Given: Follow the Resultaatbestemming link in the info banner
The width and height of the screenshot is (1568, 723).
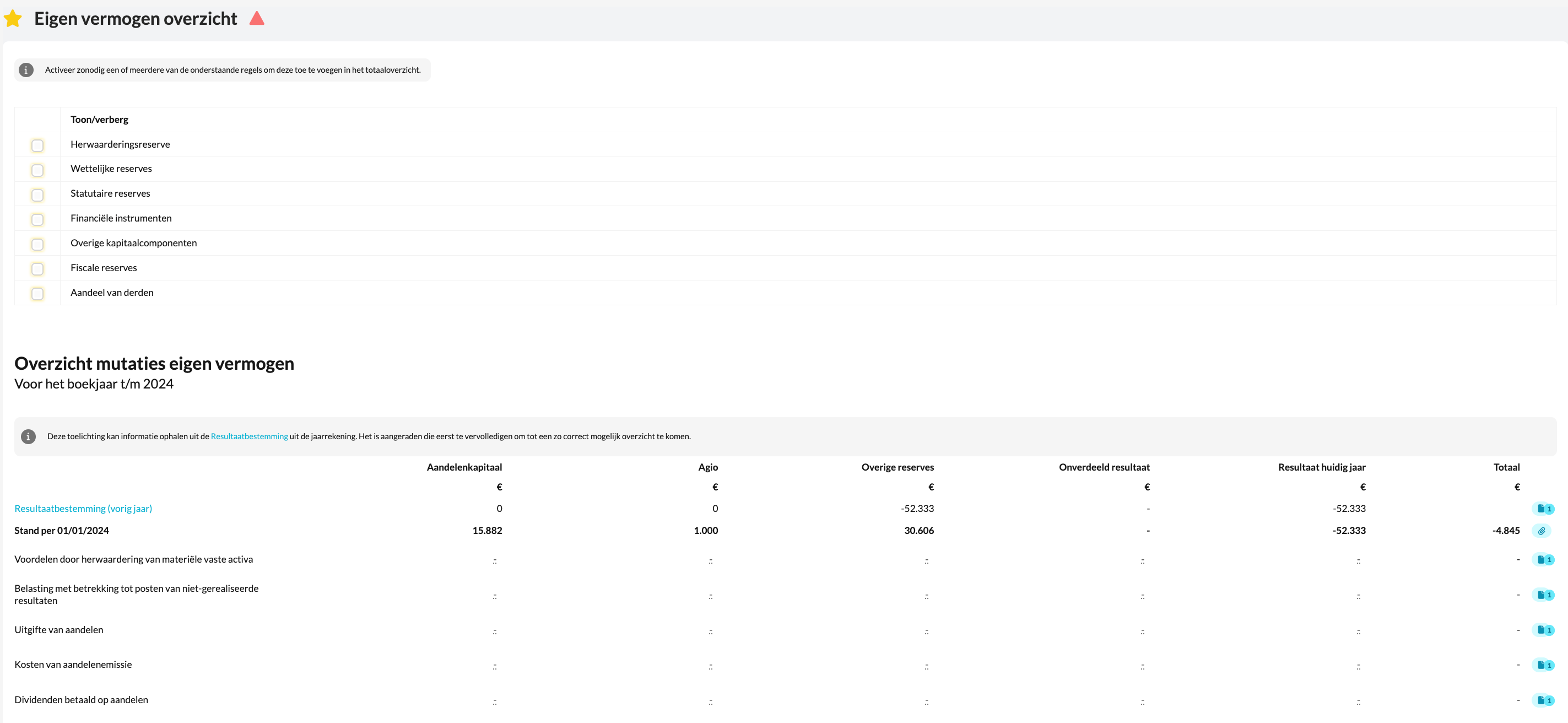Looking at the screenshot, I should (x=249, y=436).
